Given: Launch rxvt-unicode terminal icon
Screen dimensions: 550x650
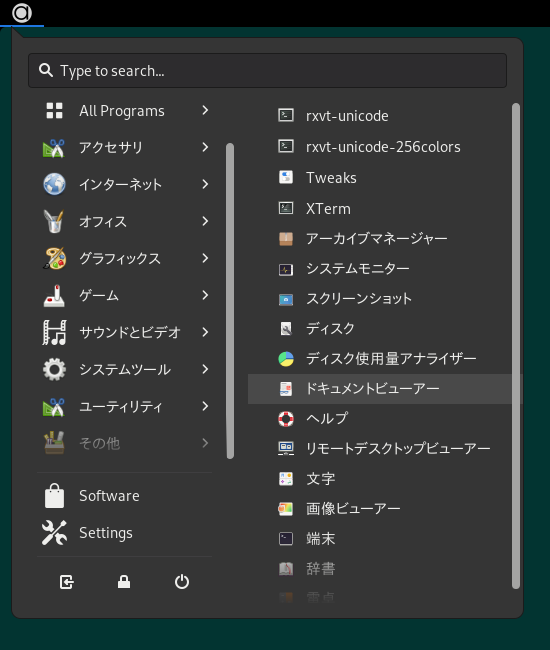Looking at the screenshot, I should coord(286,115).
